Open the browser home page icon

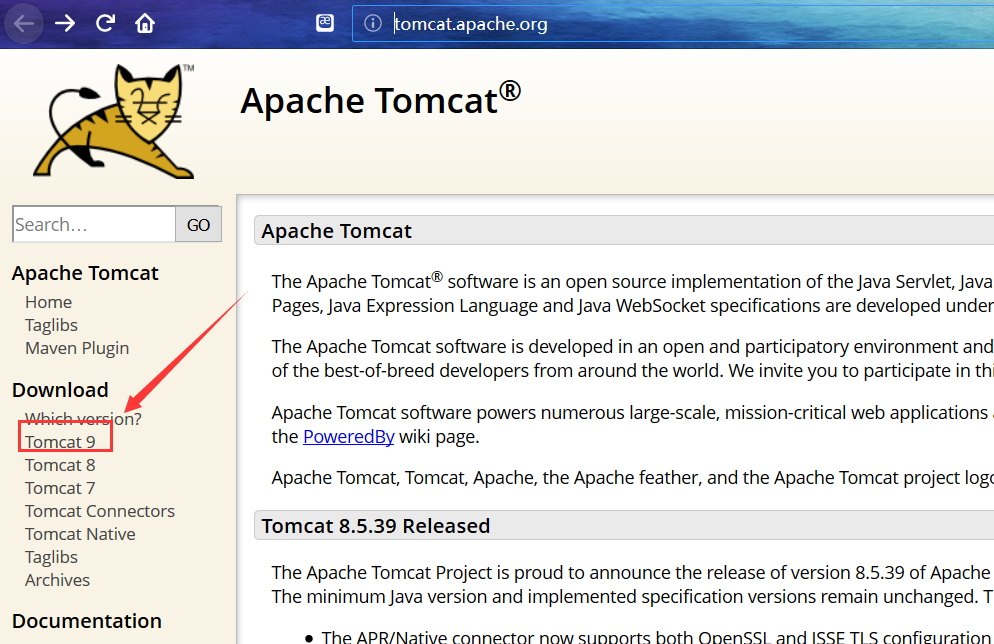(145, 23)
